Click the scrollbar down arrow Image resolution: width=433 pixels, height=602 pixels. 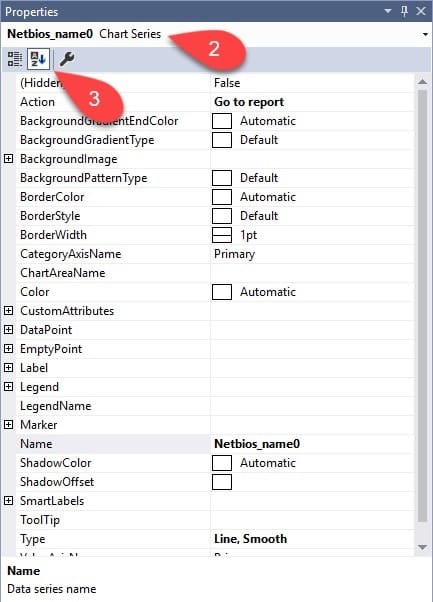coord(422,547)
